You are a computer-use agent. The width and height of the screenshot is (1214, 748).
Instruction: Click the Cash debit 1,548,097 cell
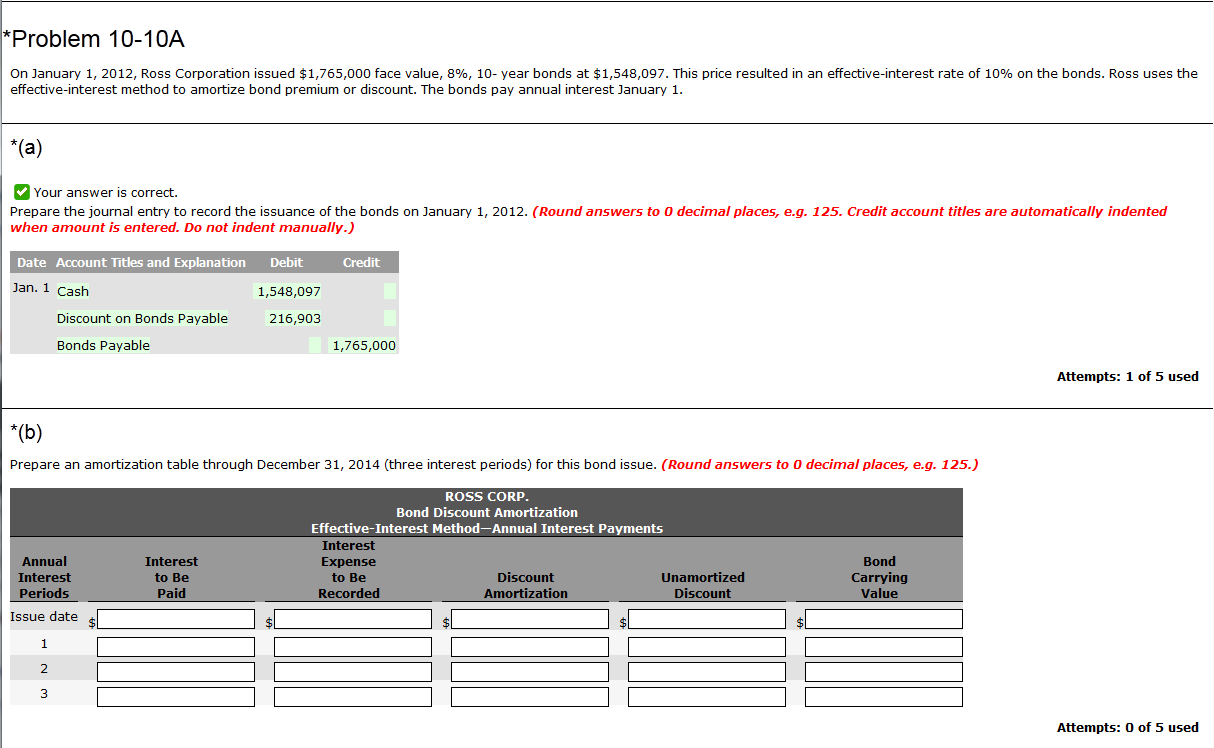(x=289, y=291)
